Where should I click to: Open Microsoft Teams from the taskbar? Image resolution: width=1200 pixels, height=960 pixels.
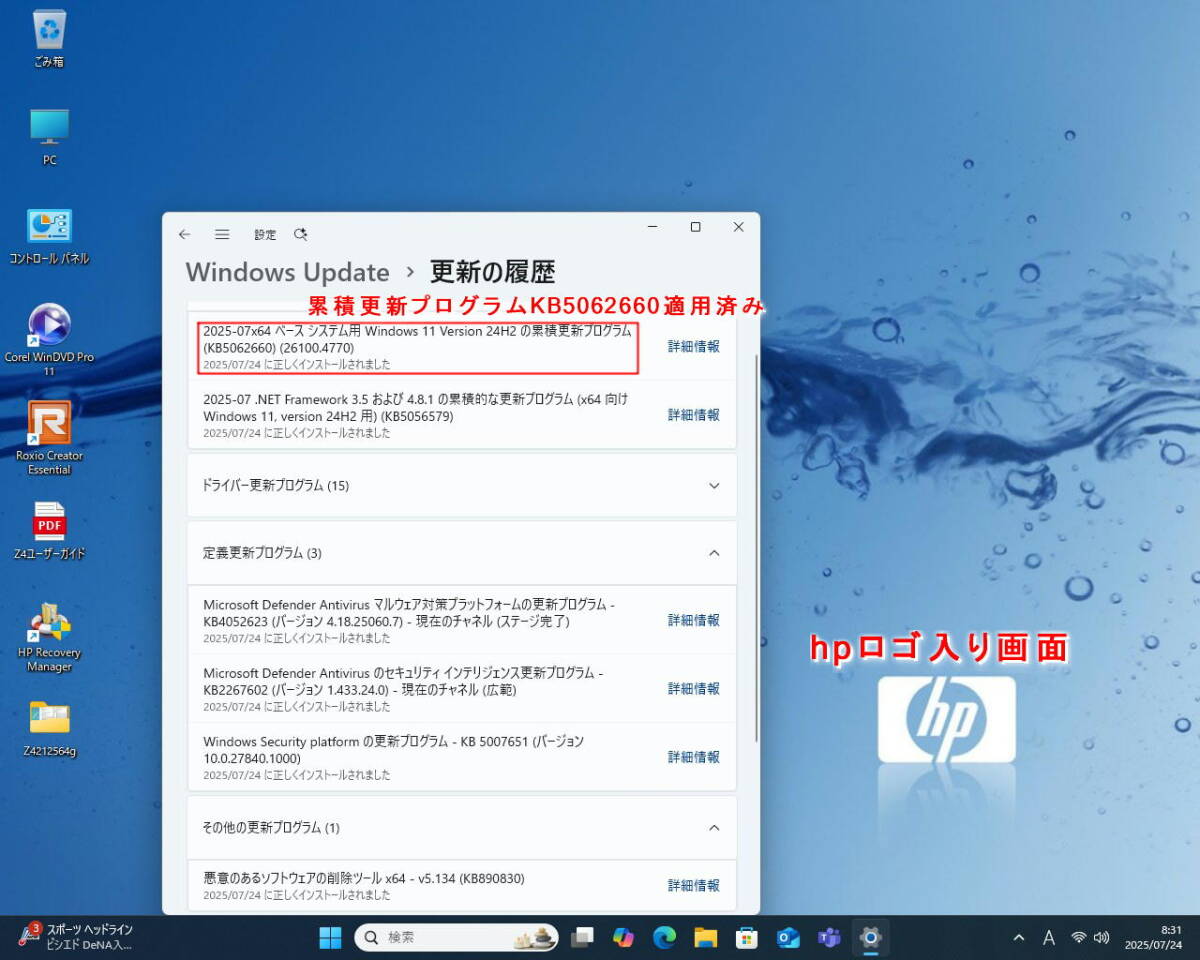pyautogui.click(x=829, y=937)
